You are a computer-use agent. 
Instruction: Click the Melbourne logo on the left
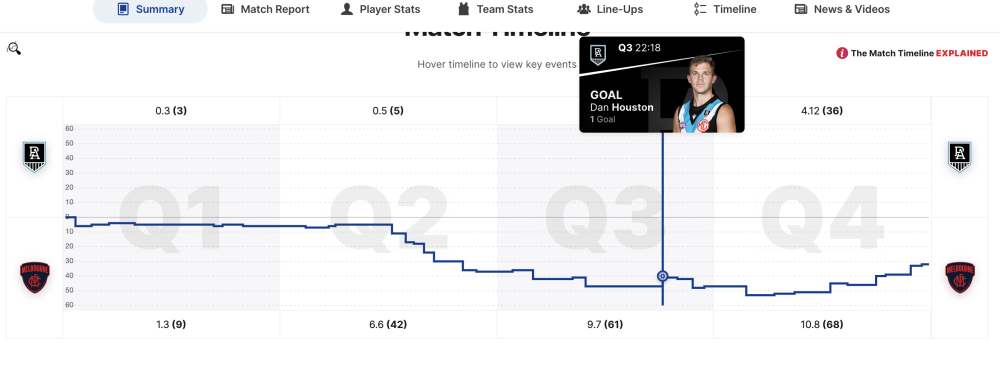tap(34, 278)
